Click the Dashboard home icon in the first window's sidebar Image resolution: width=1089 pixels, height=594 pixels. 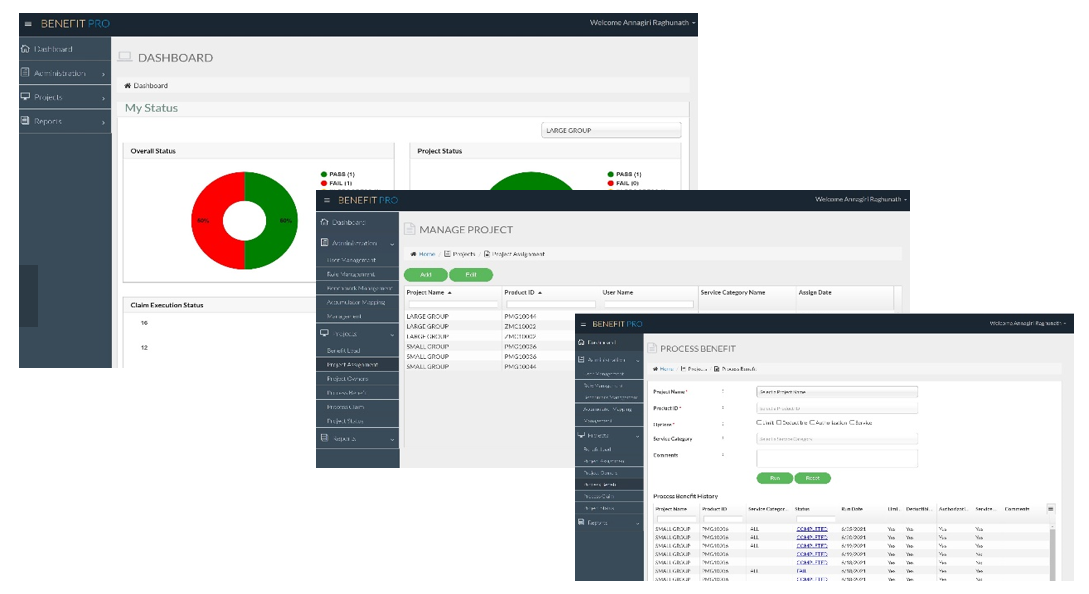26,49
